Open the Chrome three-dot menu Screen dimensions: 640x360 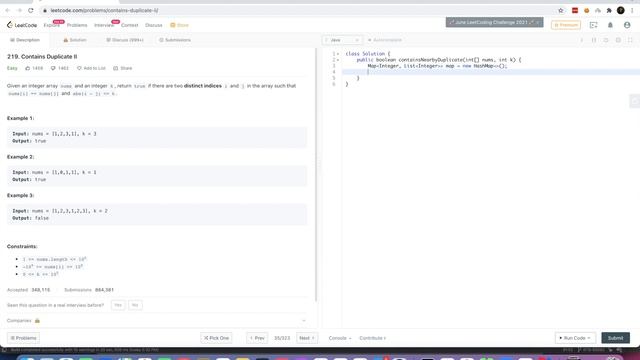(632, 10)
